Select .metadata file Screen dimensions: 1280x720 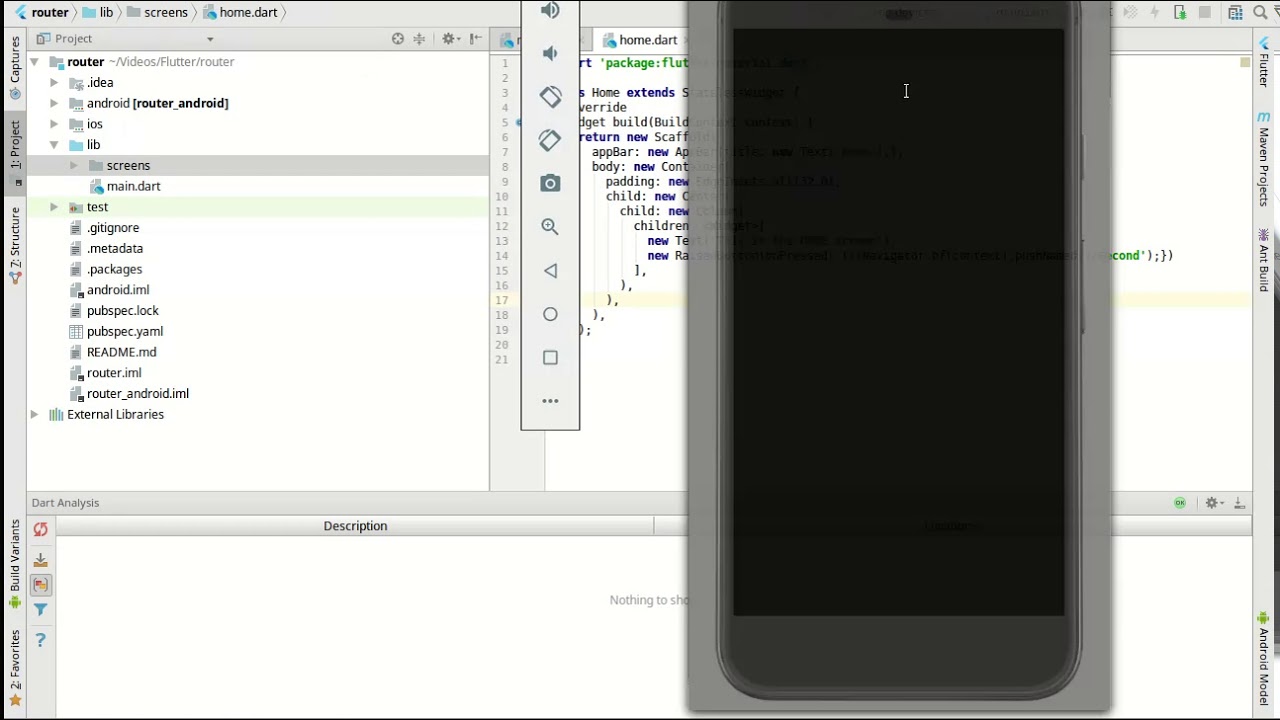tap(115, 248)
